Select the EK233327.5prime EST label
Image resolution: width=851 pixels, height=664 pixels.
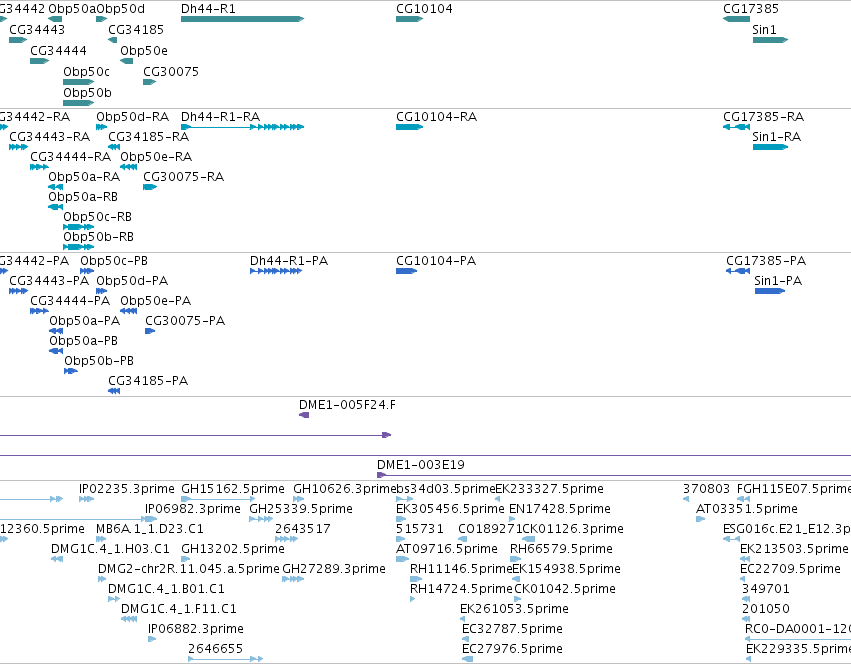pos(549,489)
